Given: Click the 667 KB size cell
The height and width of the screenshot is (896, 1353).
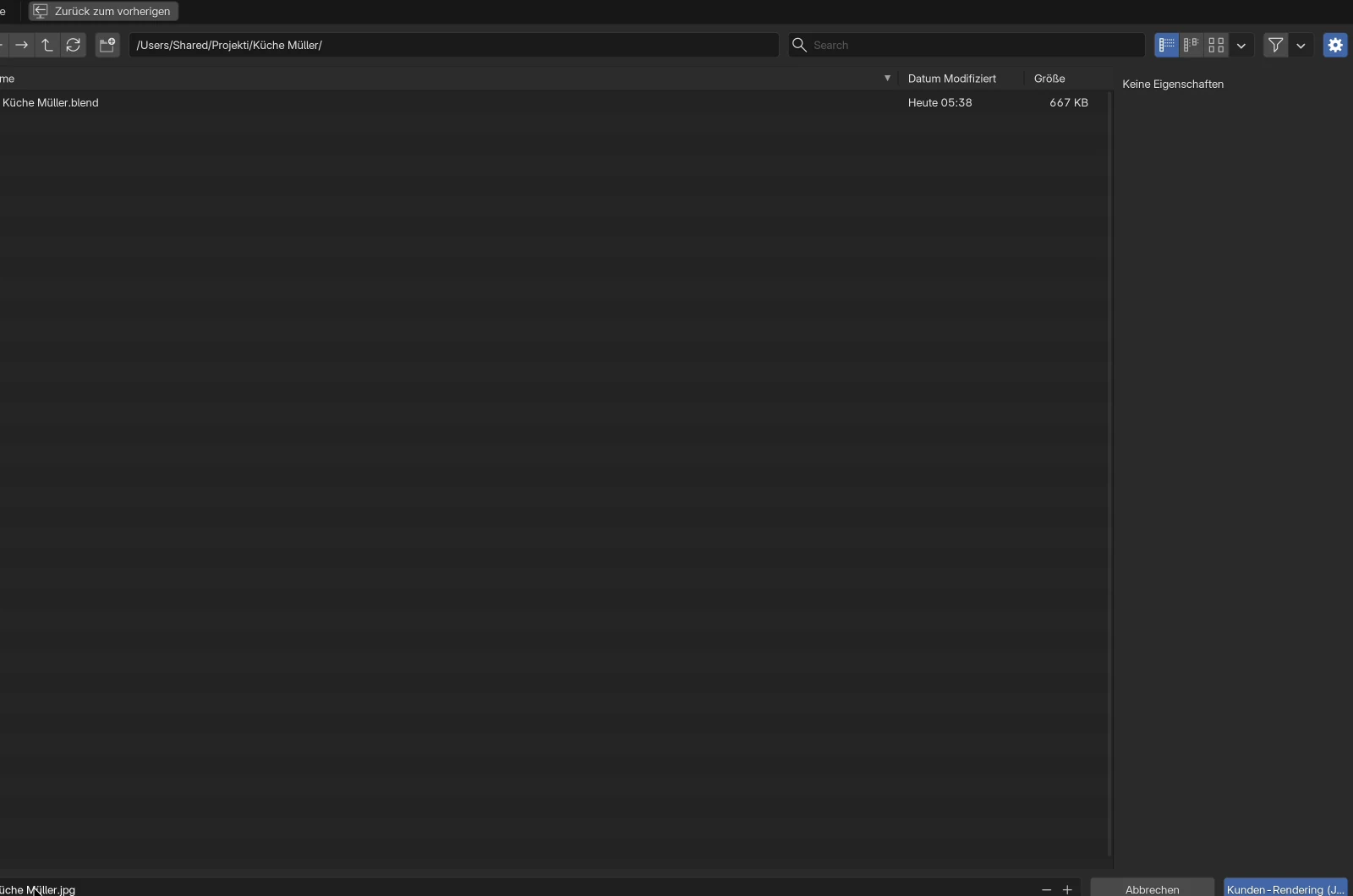Looking at the screenshot, I should click(1069, 102).
